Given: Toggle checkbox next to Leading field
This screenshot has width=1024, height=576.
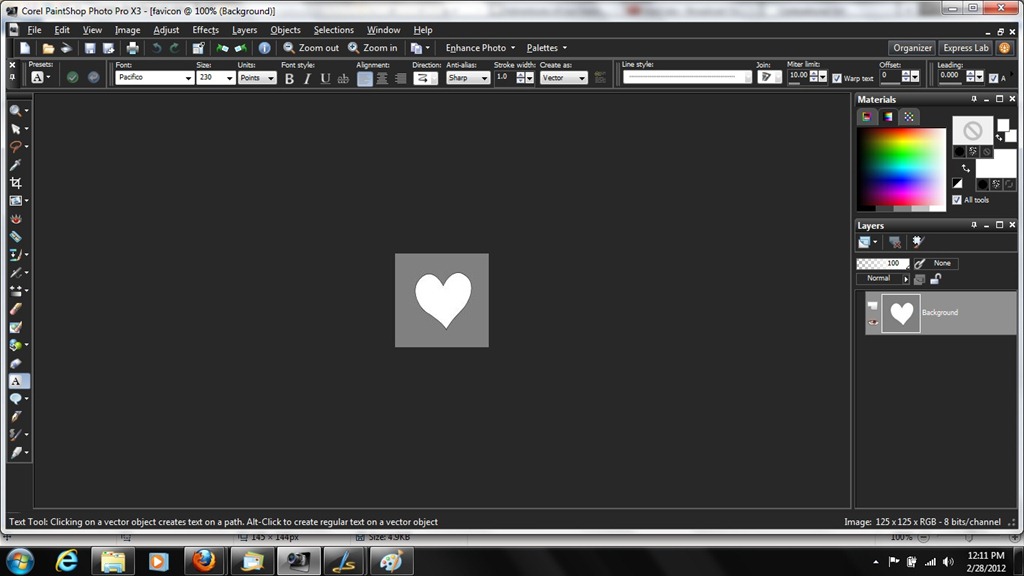Looking at the screenshot, I should [993, 78].
